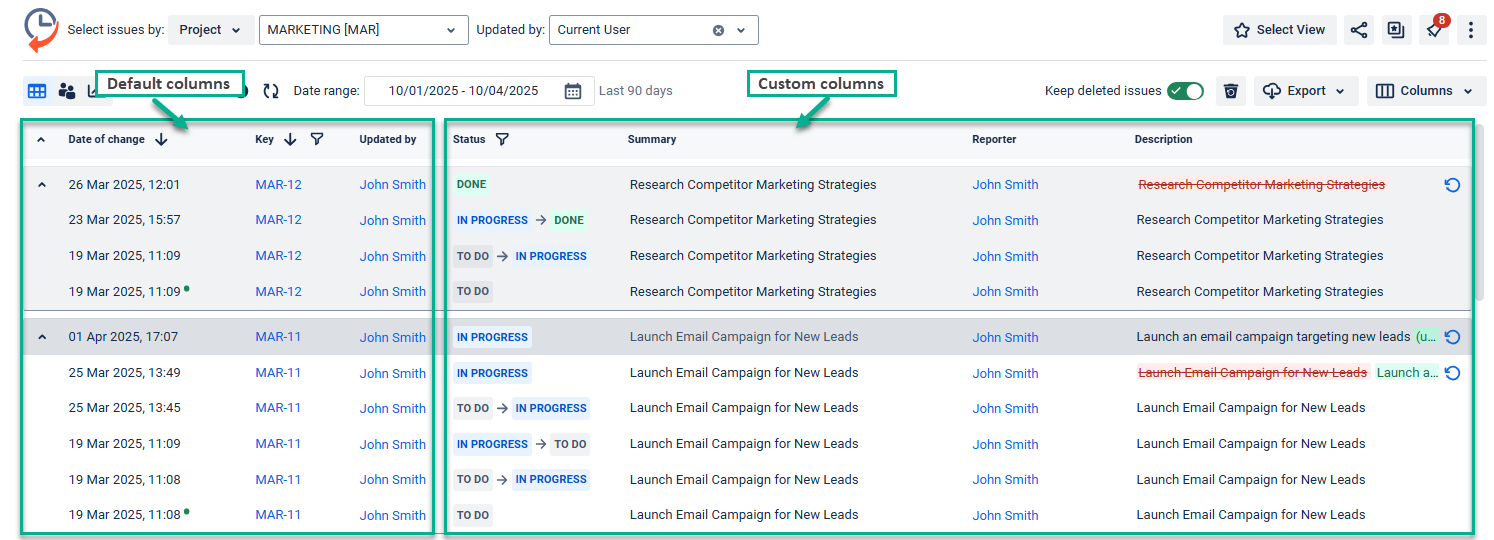
Task: Click the date range input field
Action: 463,91
